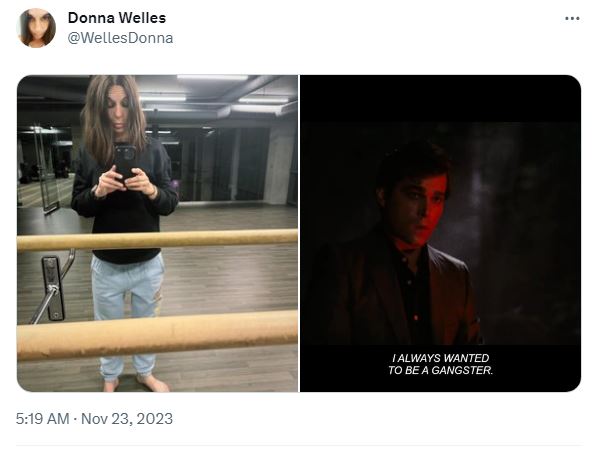This screenshot has width=592, height=452.
Task: Open the three-dot more options menu
Action: coord(572,19)
